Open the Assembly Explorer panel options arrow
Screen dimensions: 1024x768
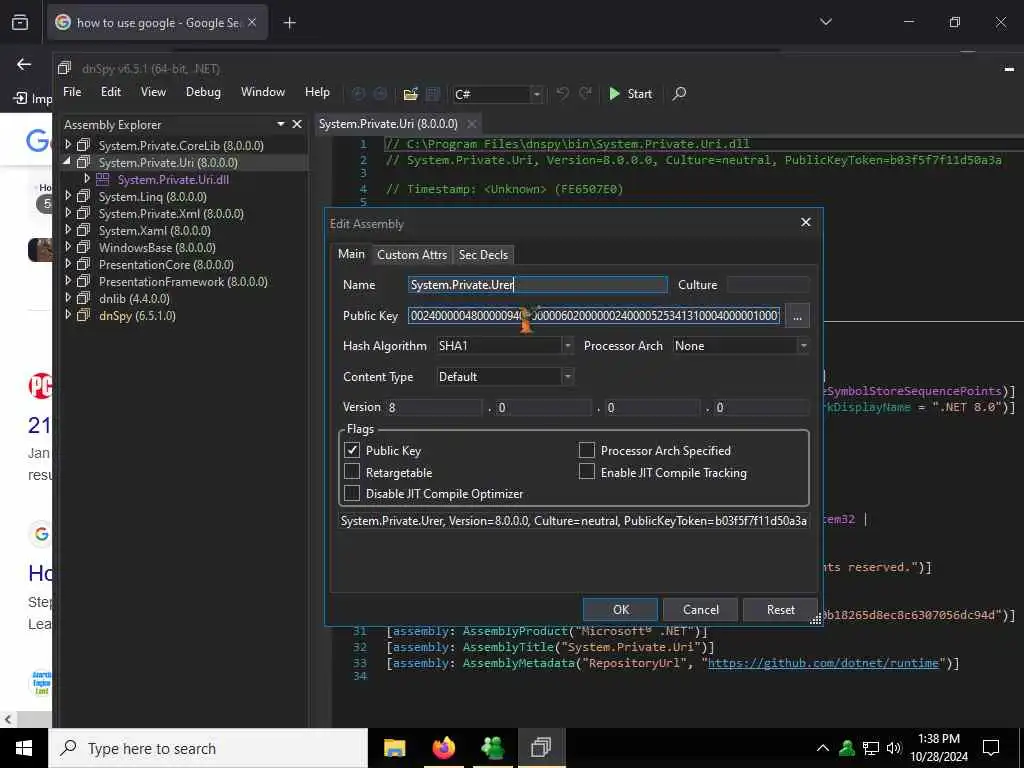(x=281, y=124)
